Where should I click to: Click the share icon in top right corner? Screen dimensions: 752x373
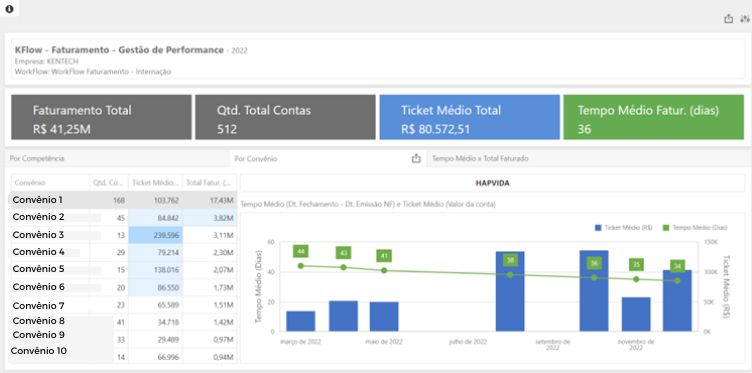click(x=728, y=19)
